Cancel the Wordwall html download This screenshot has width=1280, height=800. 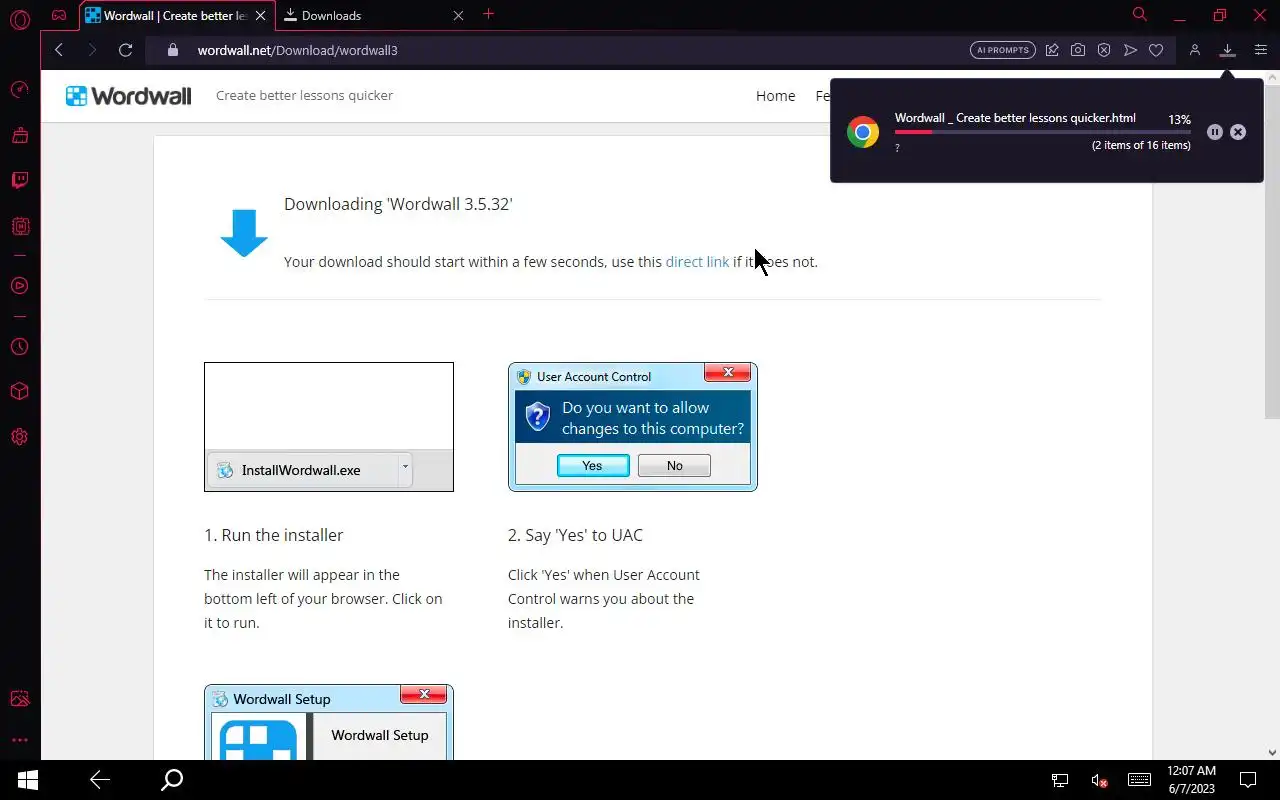[x=1238, y=132]
